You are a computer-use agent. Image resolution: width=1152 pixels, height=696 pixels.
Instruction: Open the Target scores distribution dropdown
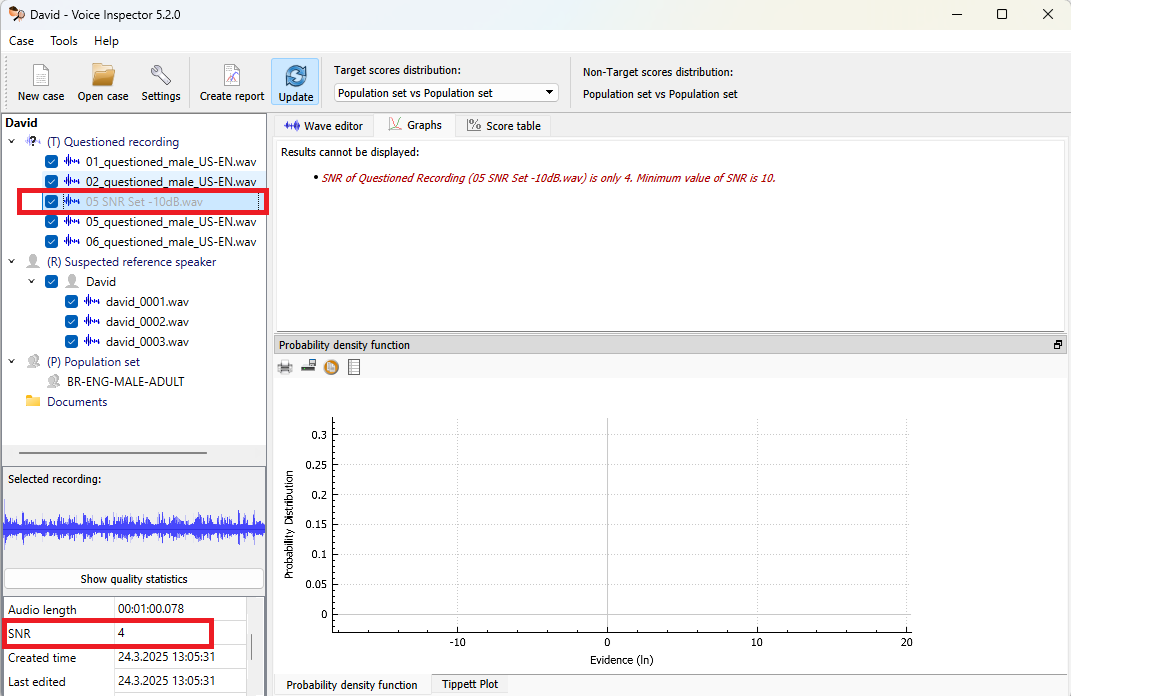pos(446,93)
